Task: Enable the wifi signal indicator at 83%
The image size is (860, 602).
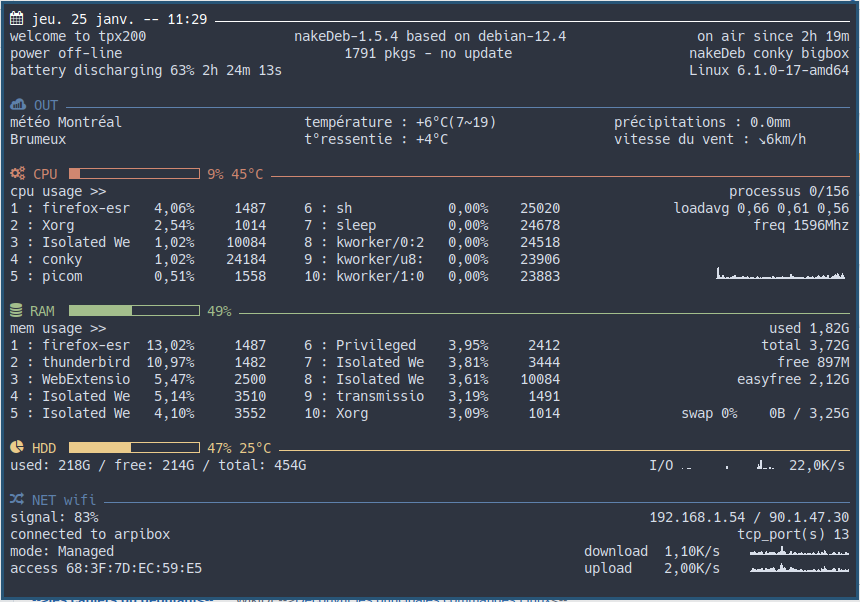Action: (50, 517)
